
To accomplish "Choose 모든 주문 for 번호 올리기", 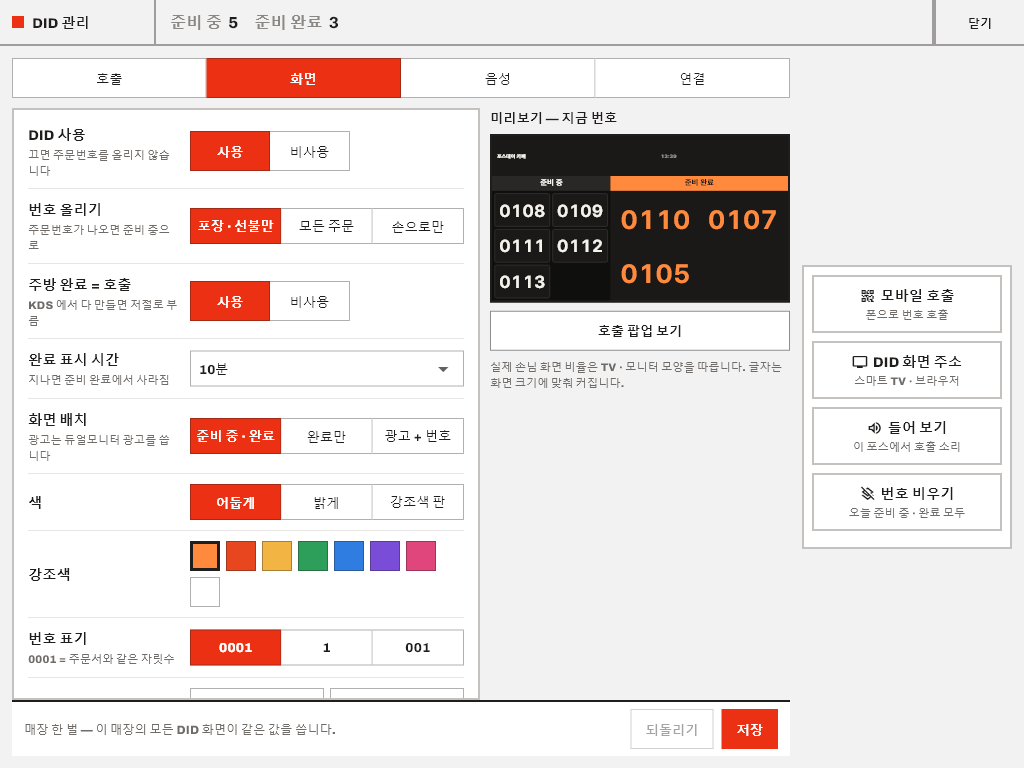I will pos(327,226).
